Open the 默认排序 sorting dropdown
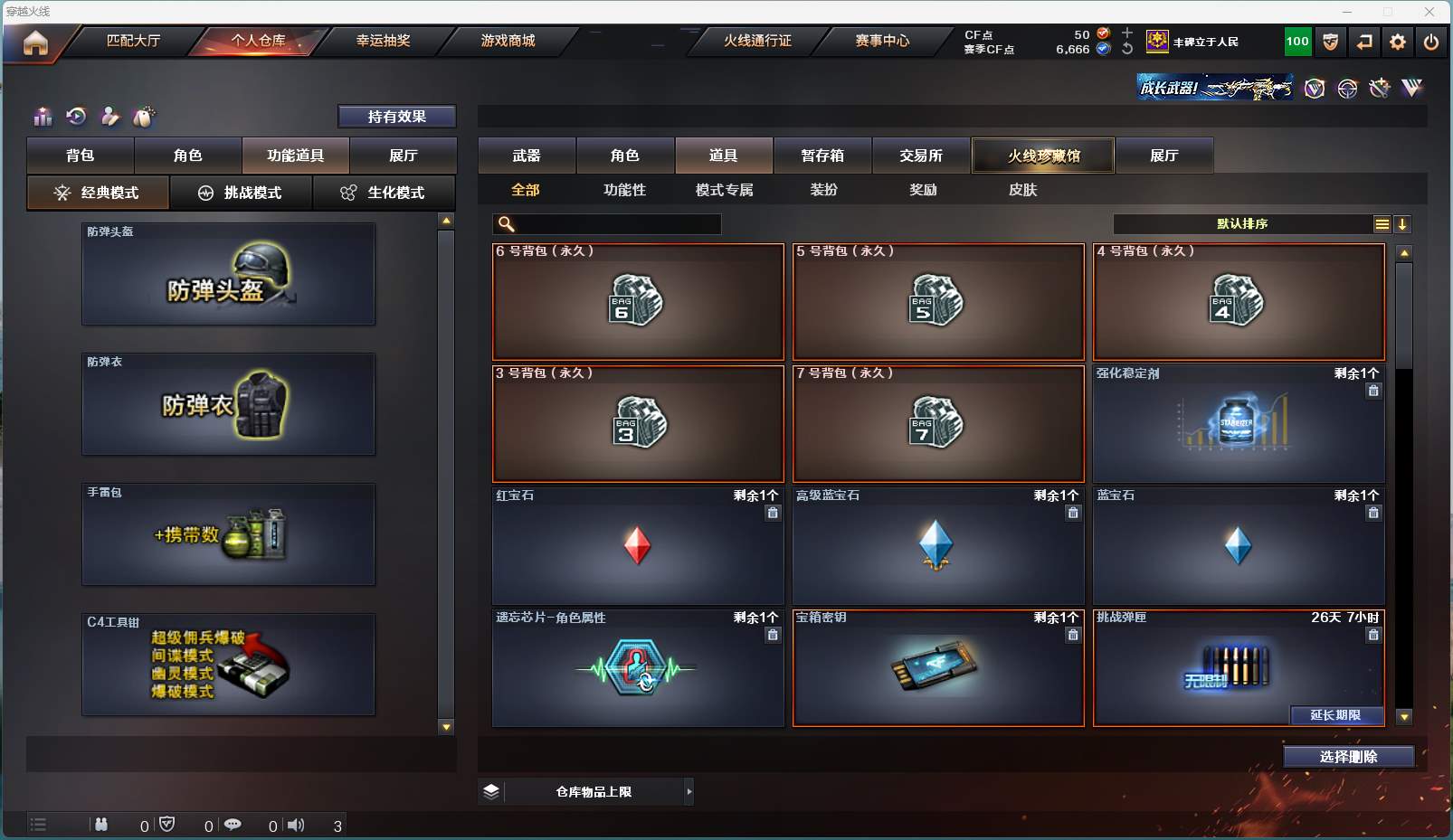 pyautogui.click(x=1242, y=224)
